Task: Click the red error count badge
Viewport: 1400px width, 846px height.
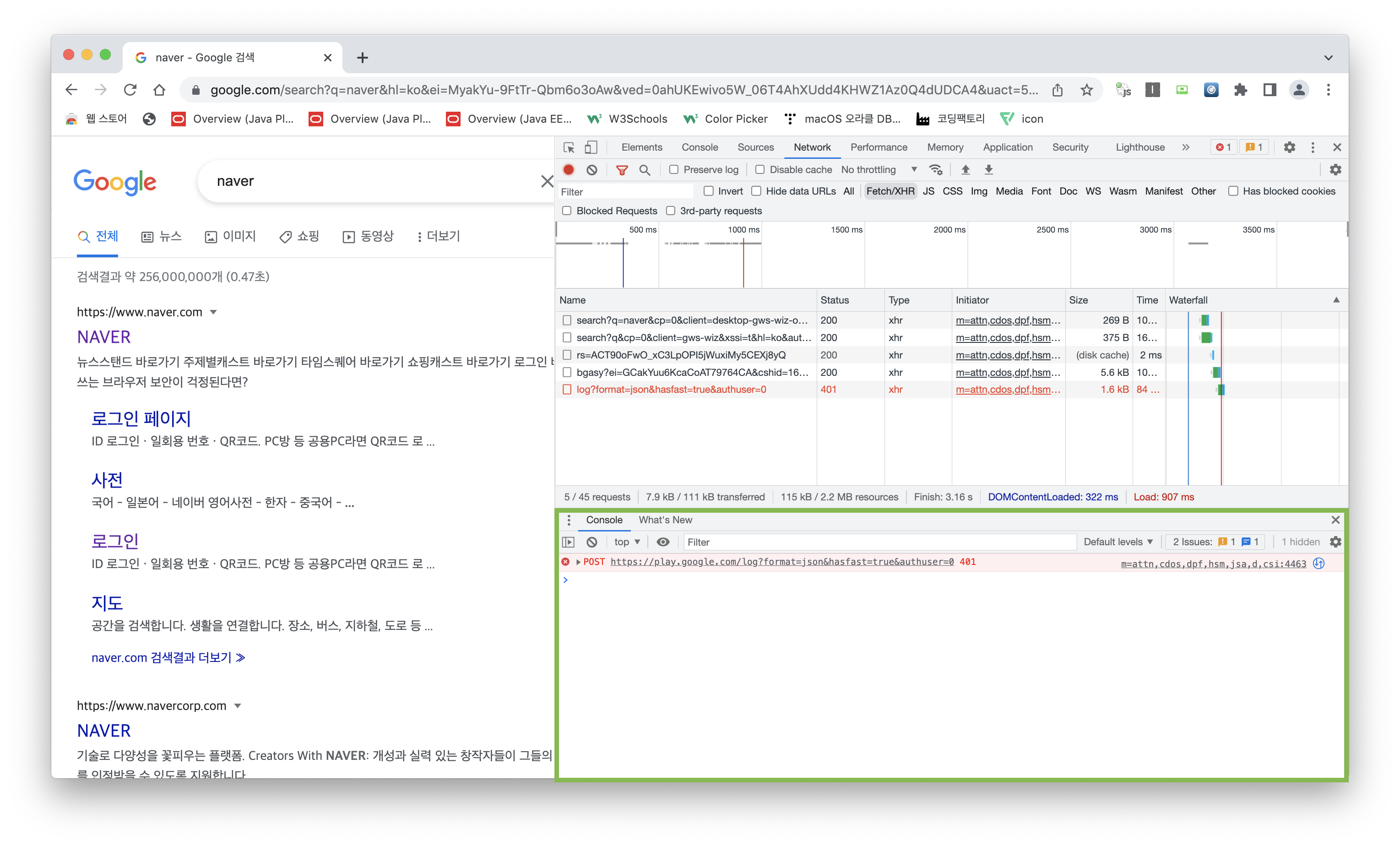Action: [x=1223, y=147]
